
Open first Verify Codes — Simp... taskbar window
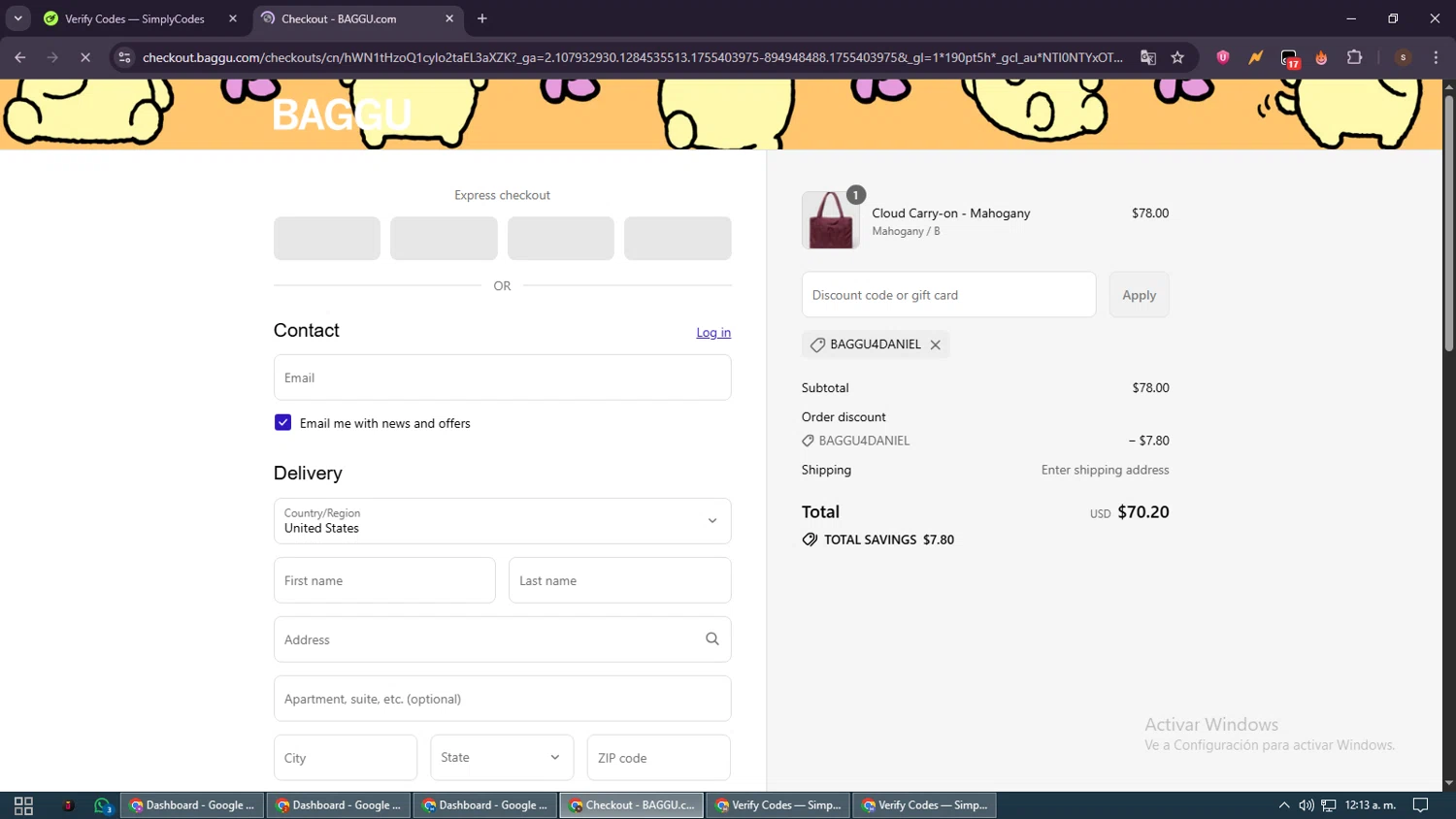(x=778, y=805)
